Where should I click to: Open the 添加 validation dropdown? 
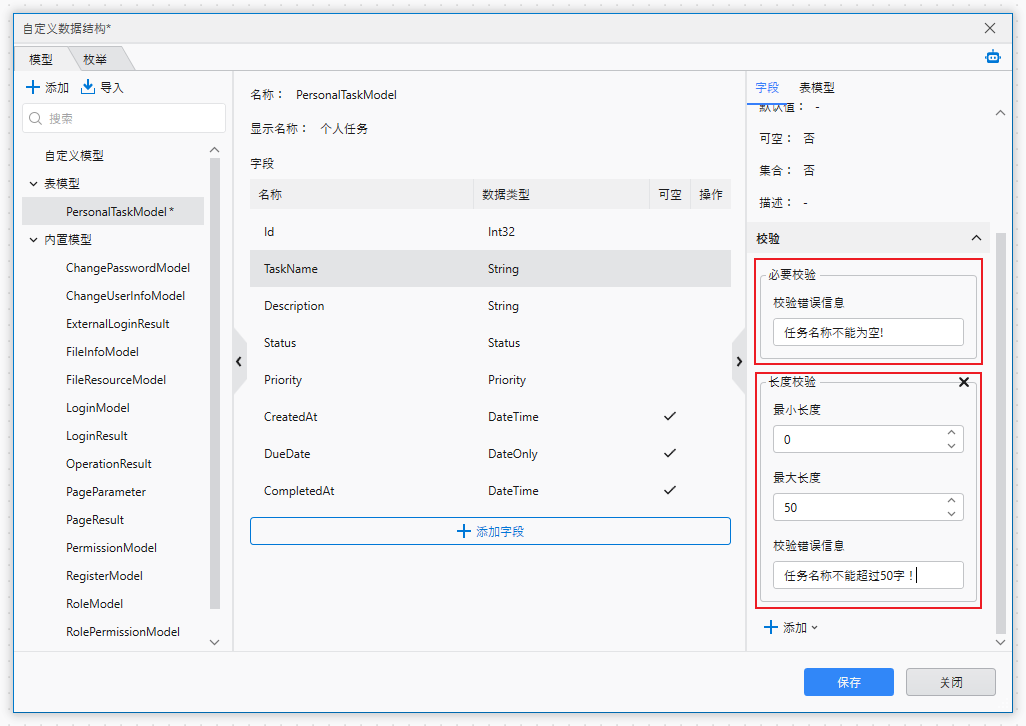pos(792,628)
